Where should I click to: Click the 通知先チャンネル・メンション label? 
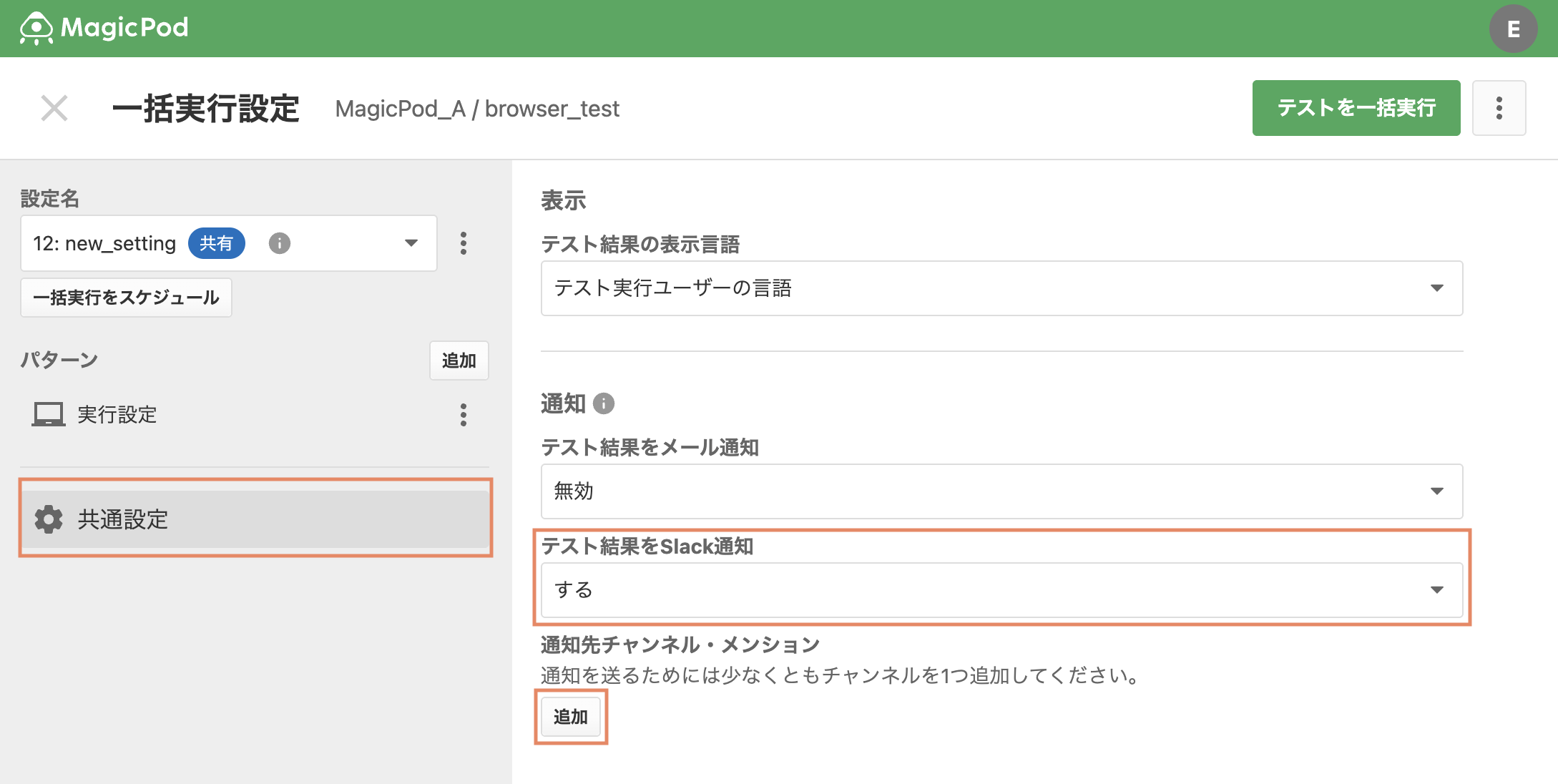point(680,645)
